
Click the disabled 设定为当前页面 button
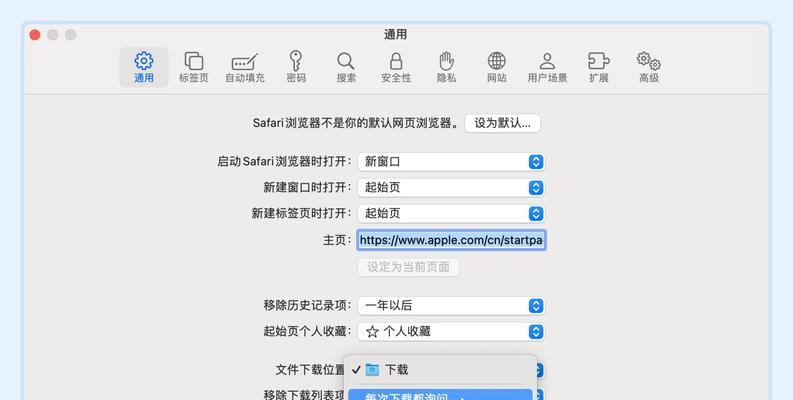tap(409, 267)
